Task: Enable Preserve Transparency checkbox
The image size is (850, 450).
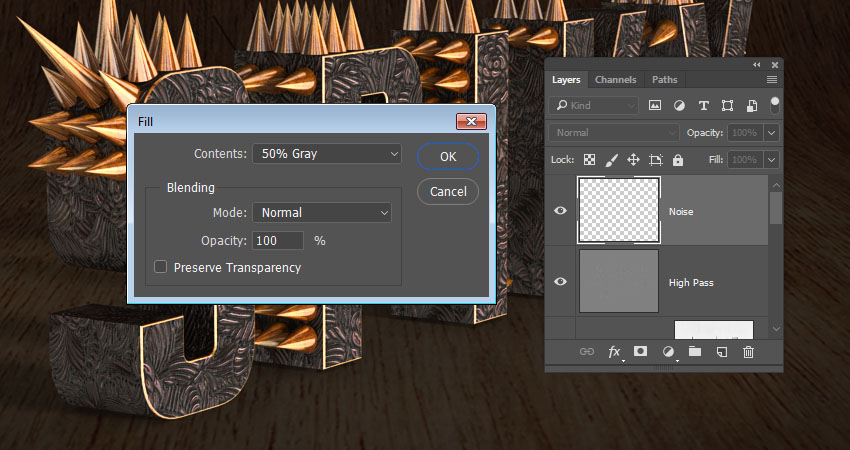Action: point(160,267)
